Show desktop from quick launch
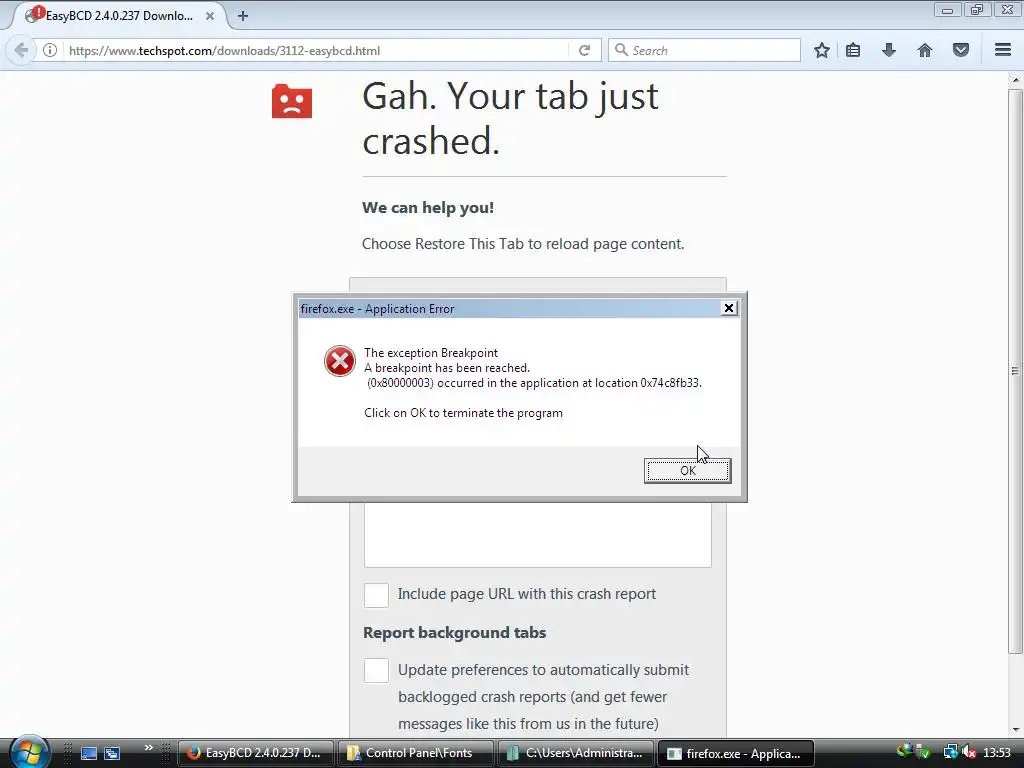Image resolution: width=1024 pixels, height=768 pixels. pyautogui.click(x=88, y=753)
